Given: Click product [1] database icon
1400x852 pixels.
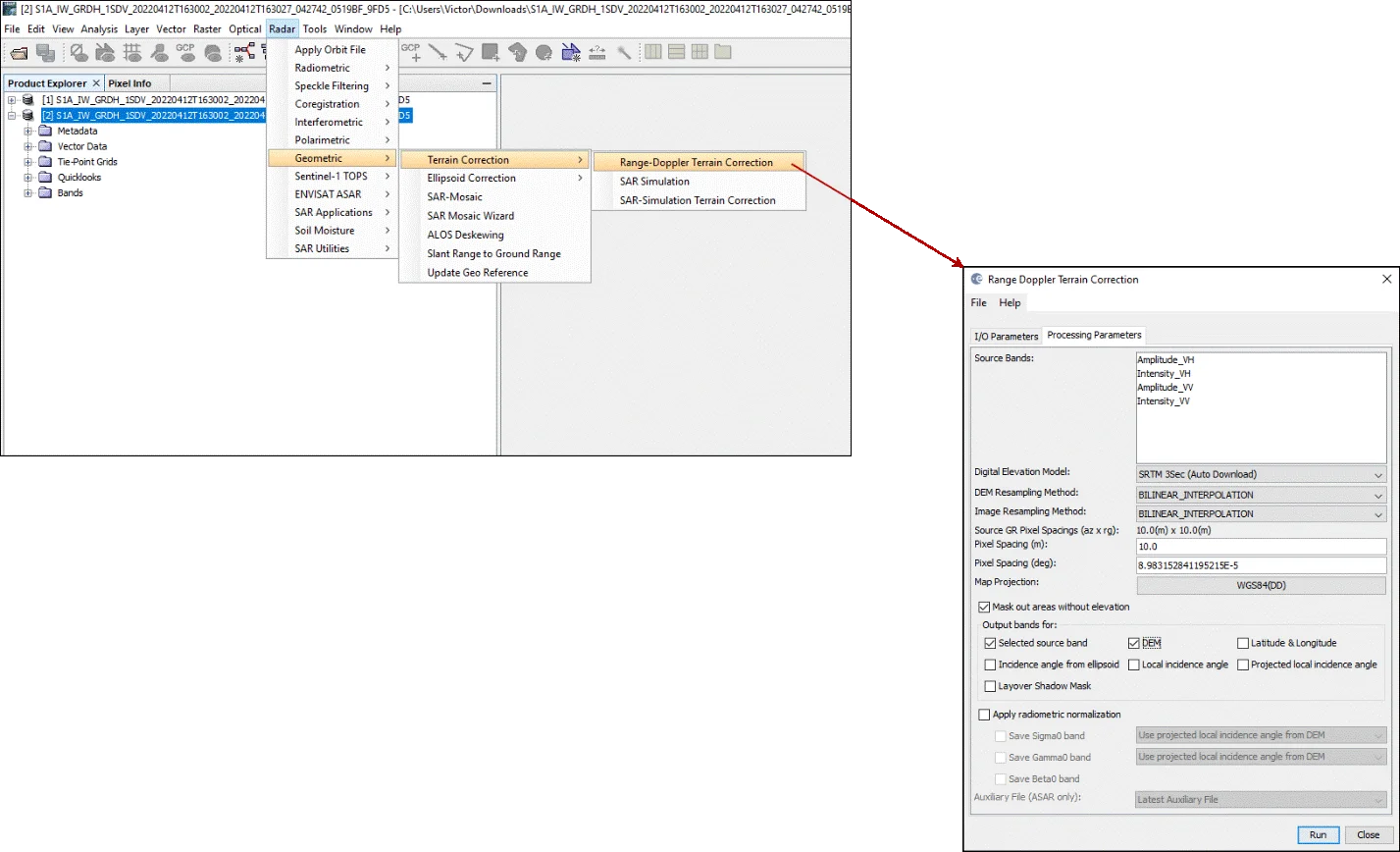Looking at the screenshot, I should click(x=27, y=100).
